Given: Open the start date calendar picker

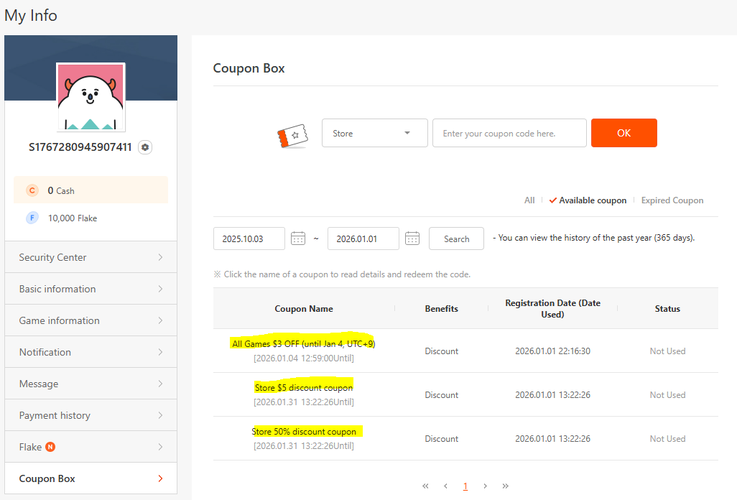Looking at the screenshot, I should coord(298,238).
